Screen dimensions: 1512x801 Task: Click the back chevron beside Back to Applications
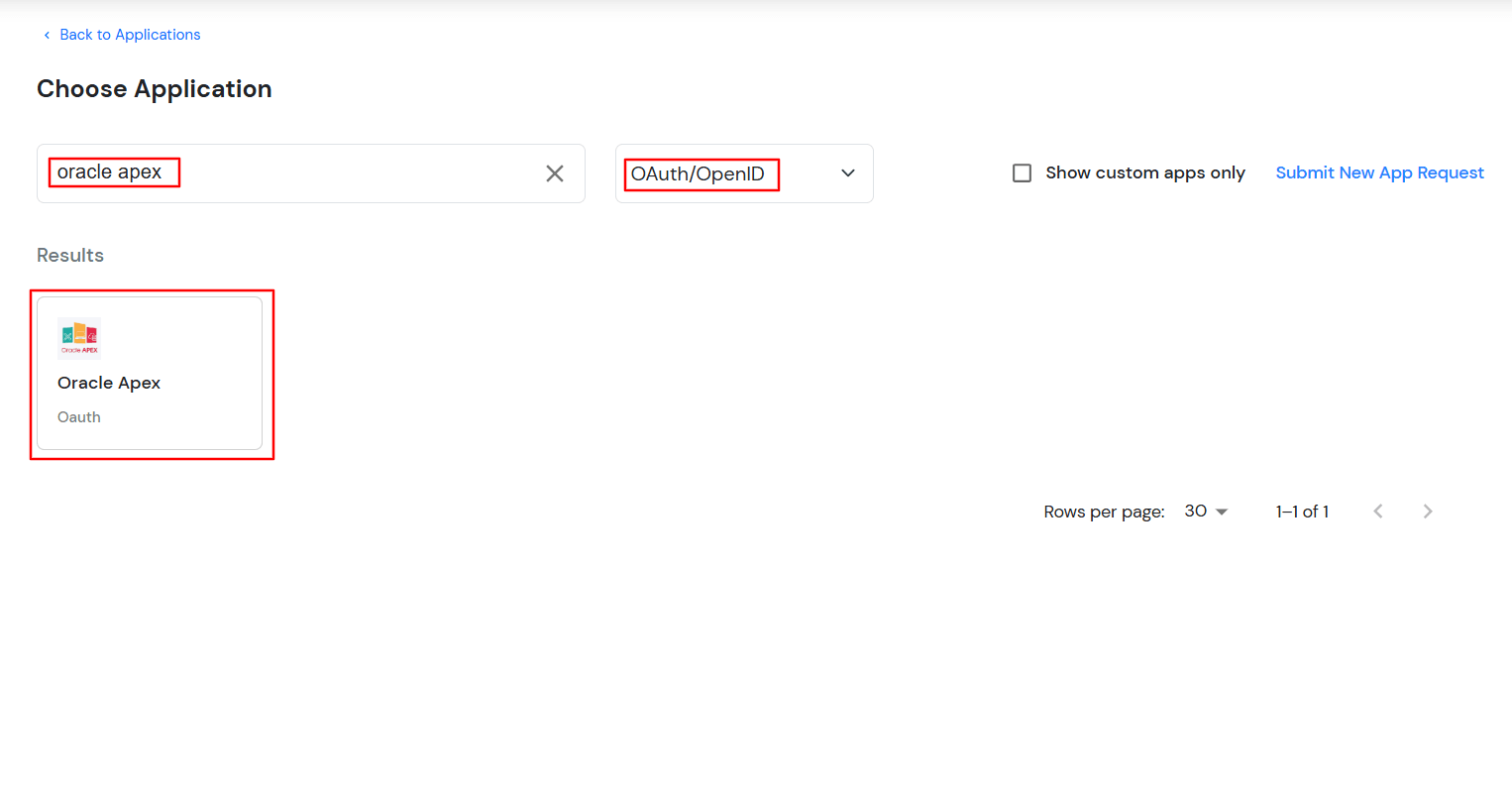click(x=46, y=34)
